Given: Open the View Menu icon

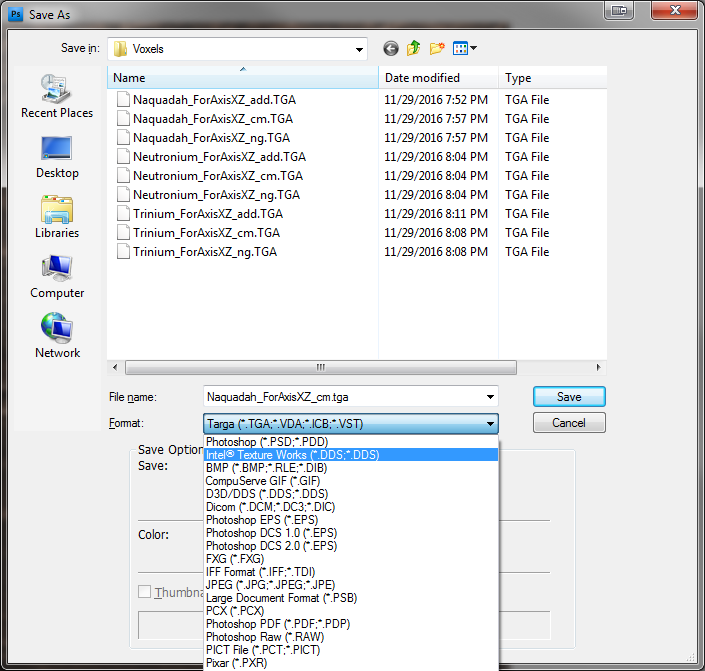Looking at the screenshot, I should point(460,48).
